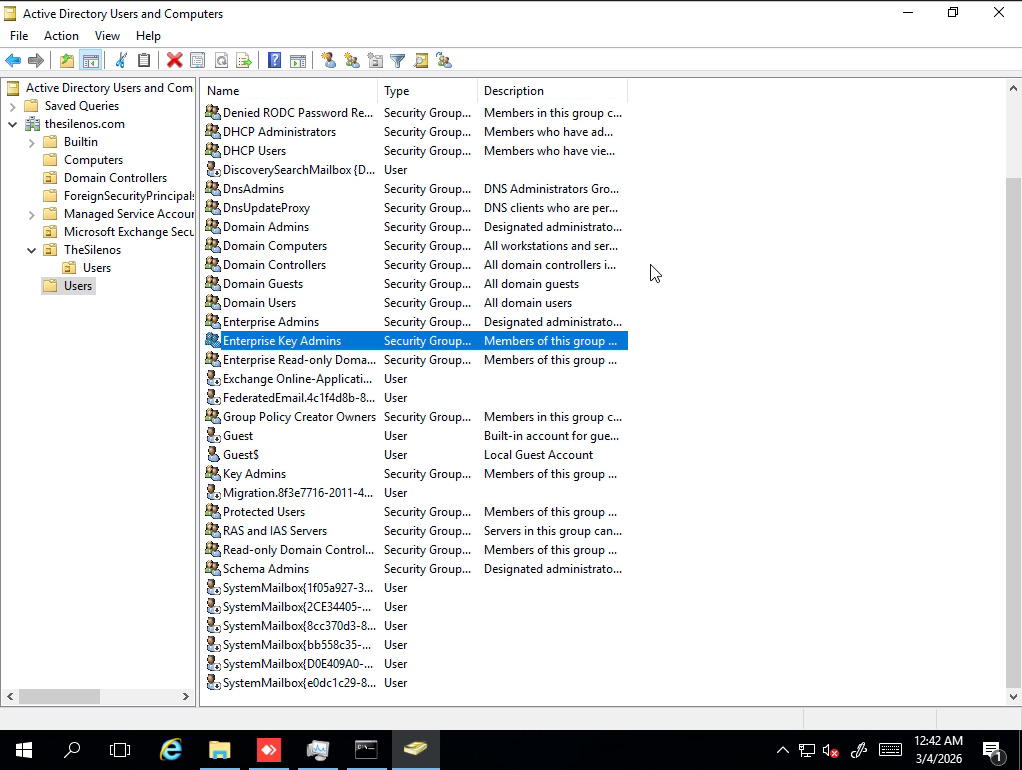Select Users OU under TheSilenos

pyautogui.click(x=97, y=268)
